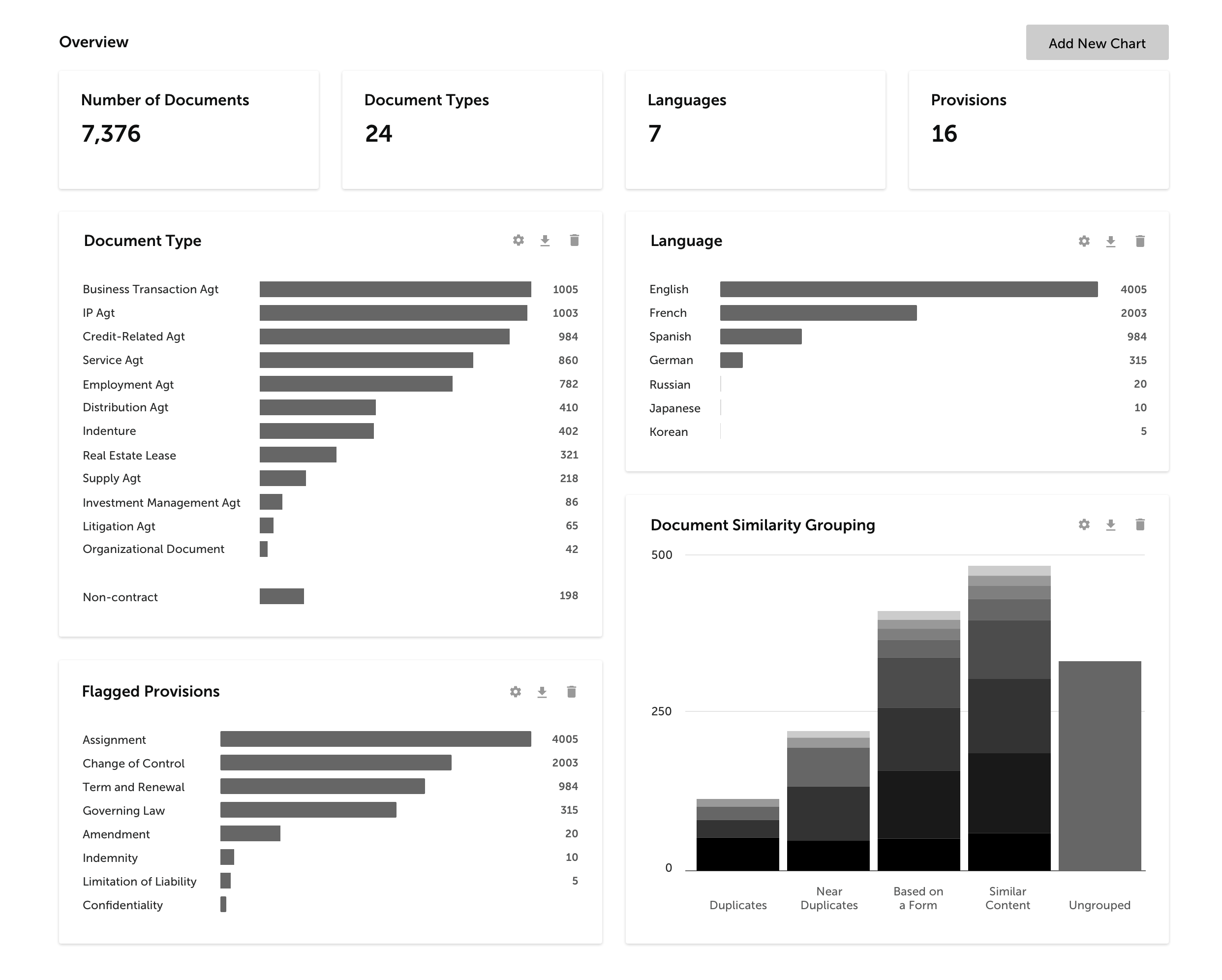Open Flagged Provisions settings gear
Screen dimensions: 1222x980
point(515,692)
